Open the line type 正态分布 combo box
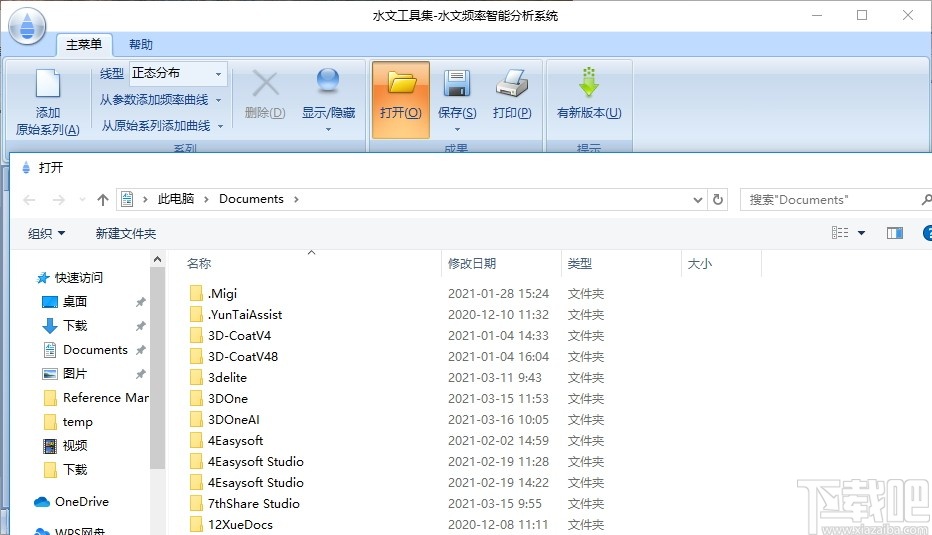The height and width of the screenshot is (535, 932). (178, 73)
